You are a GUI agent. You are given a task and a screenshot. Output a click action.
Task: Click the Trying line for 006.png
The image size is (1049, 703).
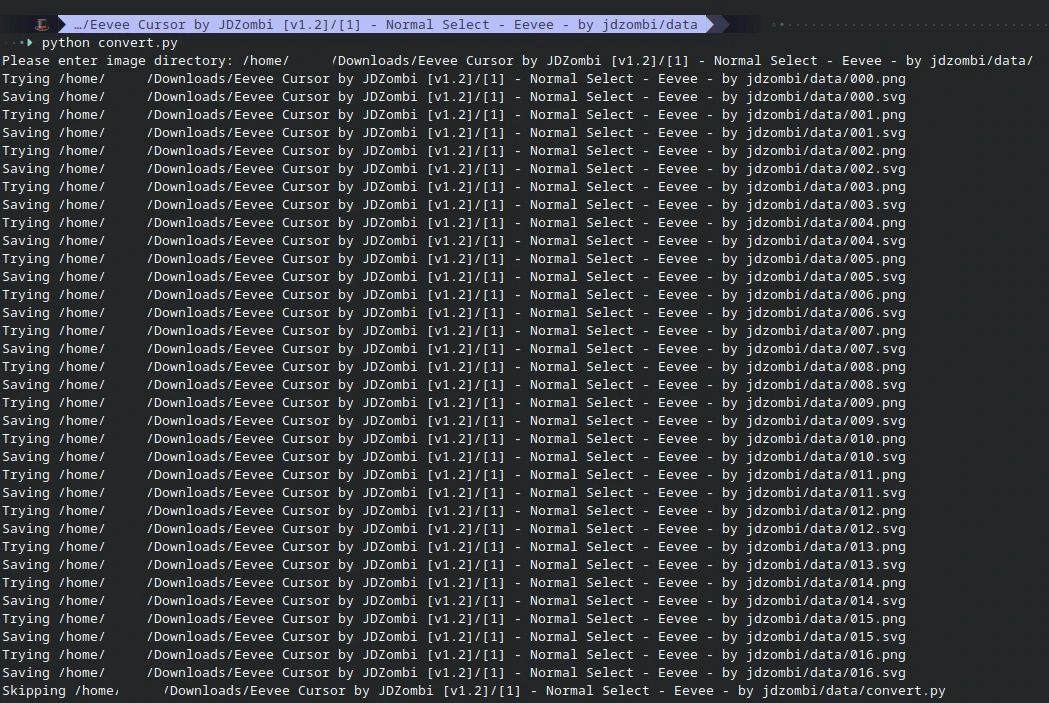coord(454,295)
